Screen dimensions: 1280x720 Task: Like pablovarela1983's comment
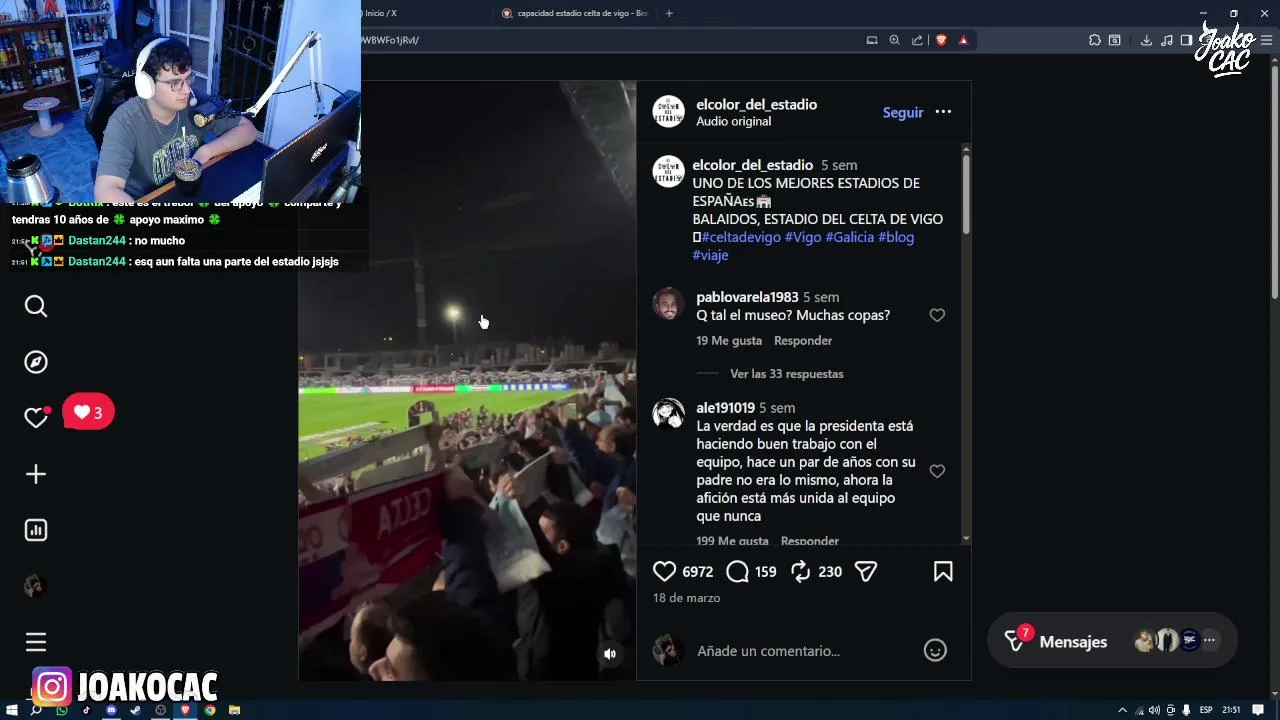coord(937,315)
